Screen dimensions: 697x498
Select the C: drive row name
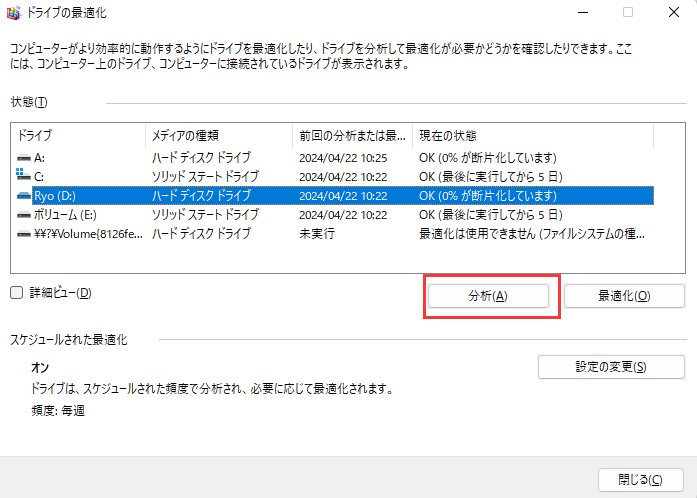click(39, 177)
